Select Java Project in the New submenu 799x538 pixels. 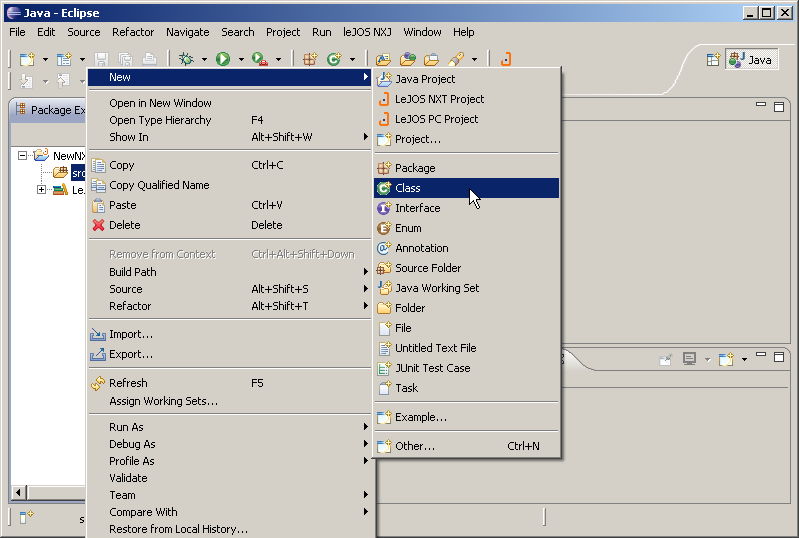coord(467,79)
